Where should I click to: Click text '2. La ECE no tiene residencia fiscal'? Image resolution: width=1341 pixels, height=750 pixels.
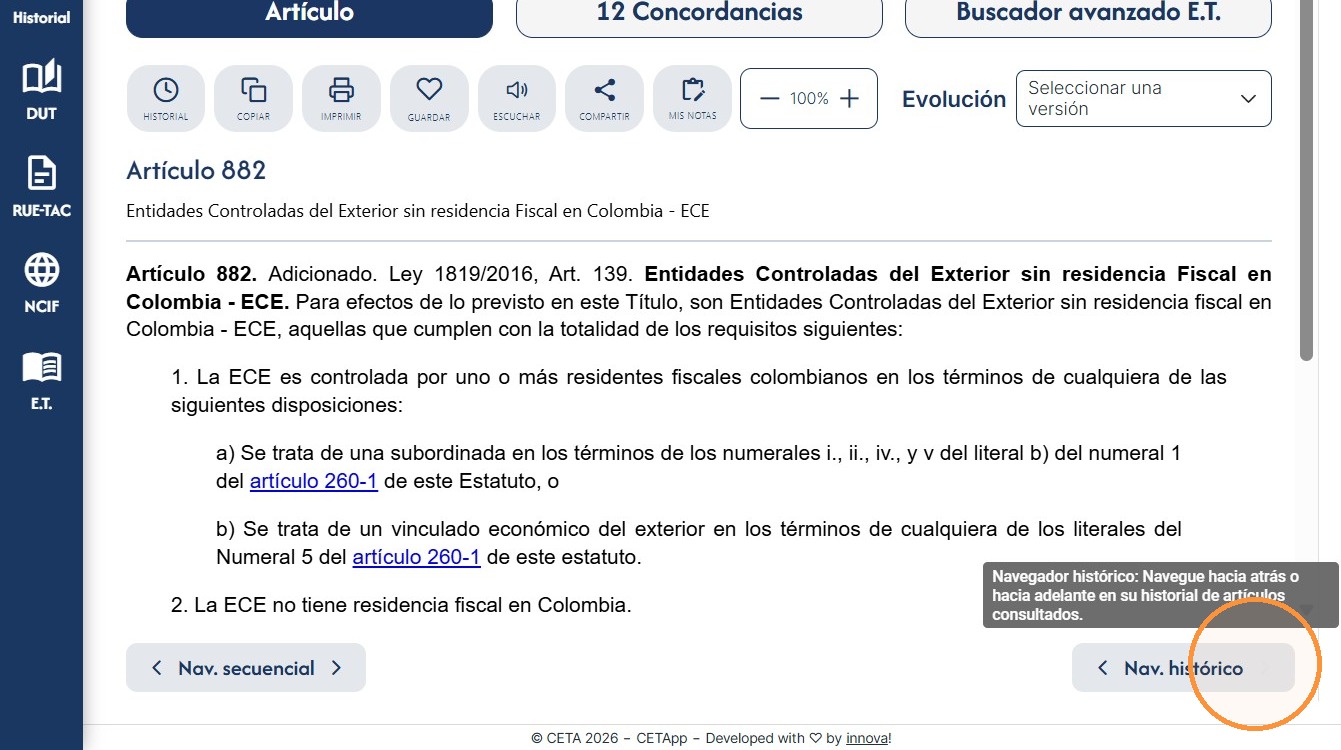coord(401,605)
